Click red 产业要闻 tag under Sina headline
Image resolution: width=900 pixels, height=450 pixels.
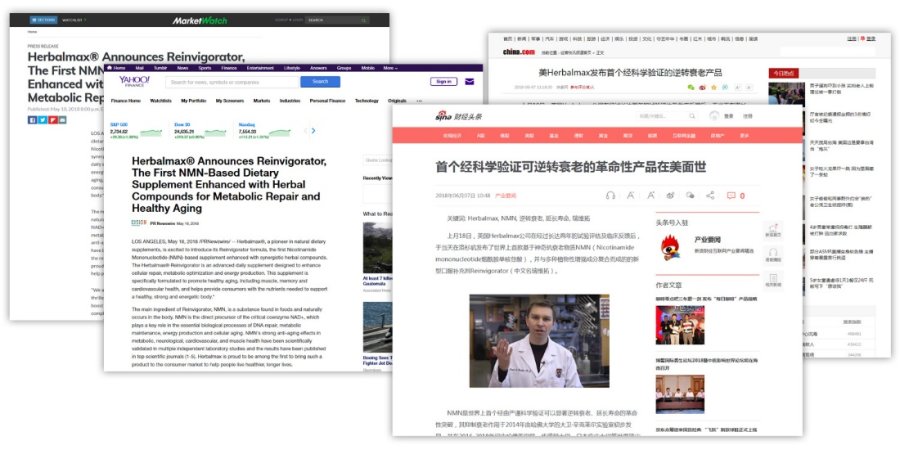[506, 196]
